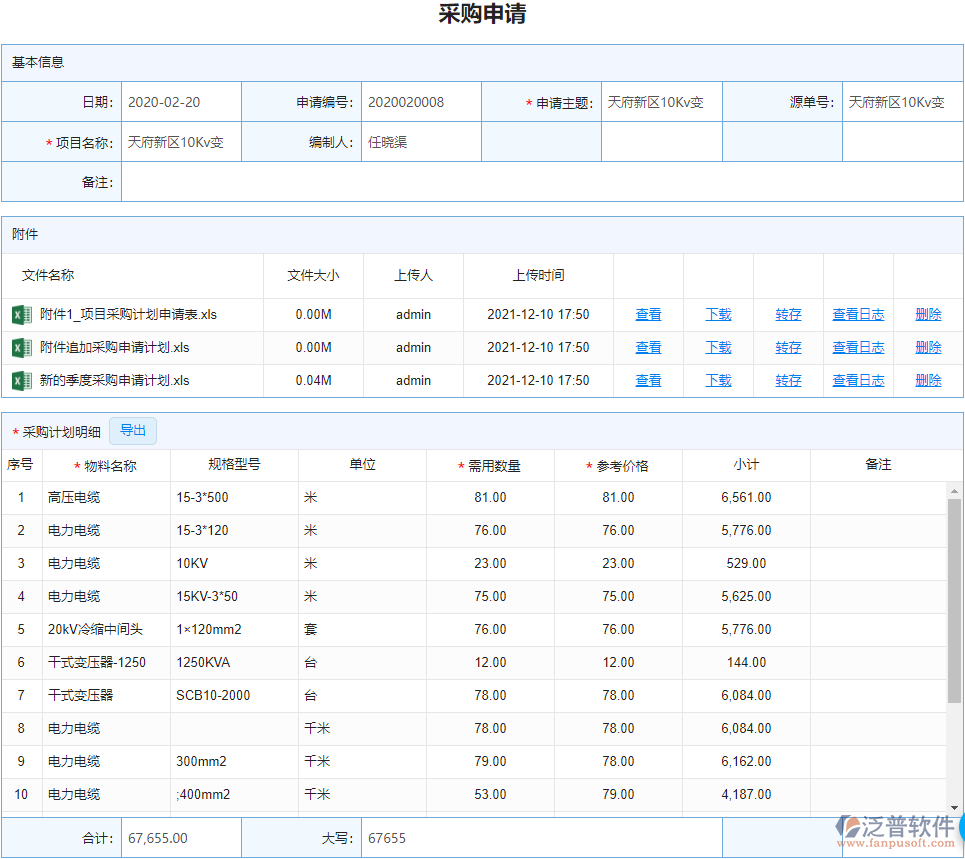
Task: Click the purchase plan table vertical scrollbar
Action: (x=955, y=600)
